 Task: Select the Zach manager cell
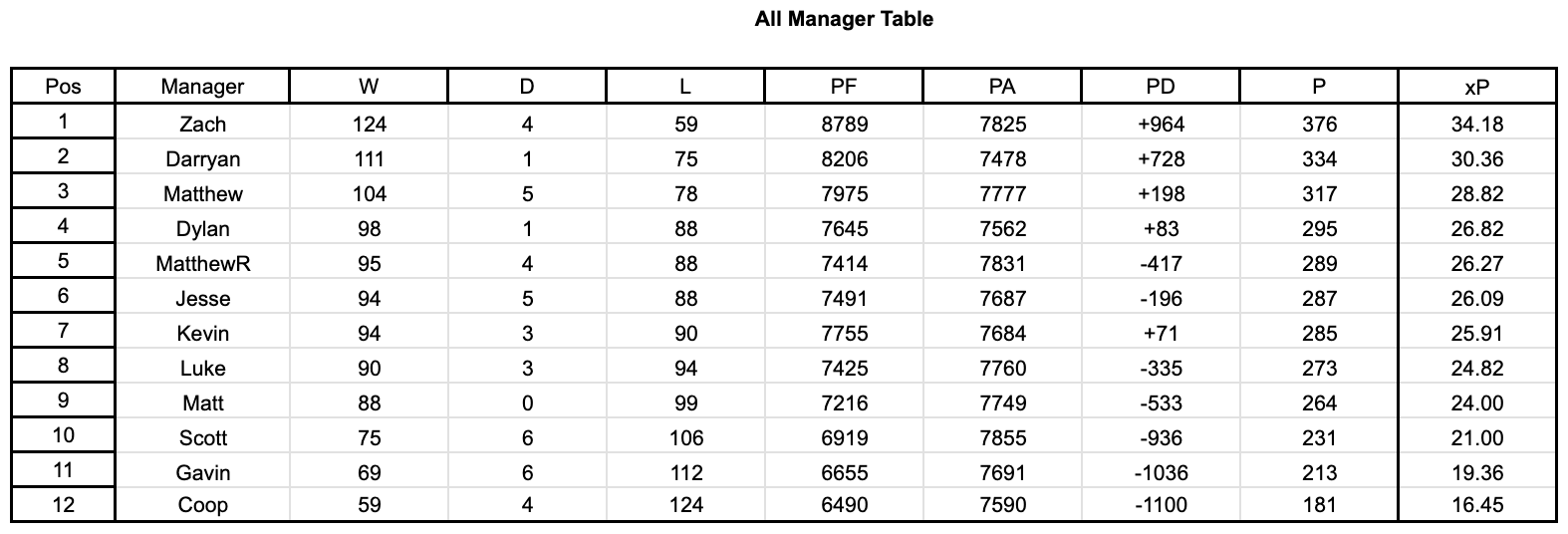(202, 125)
